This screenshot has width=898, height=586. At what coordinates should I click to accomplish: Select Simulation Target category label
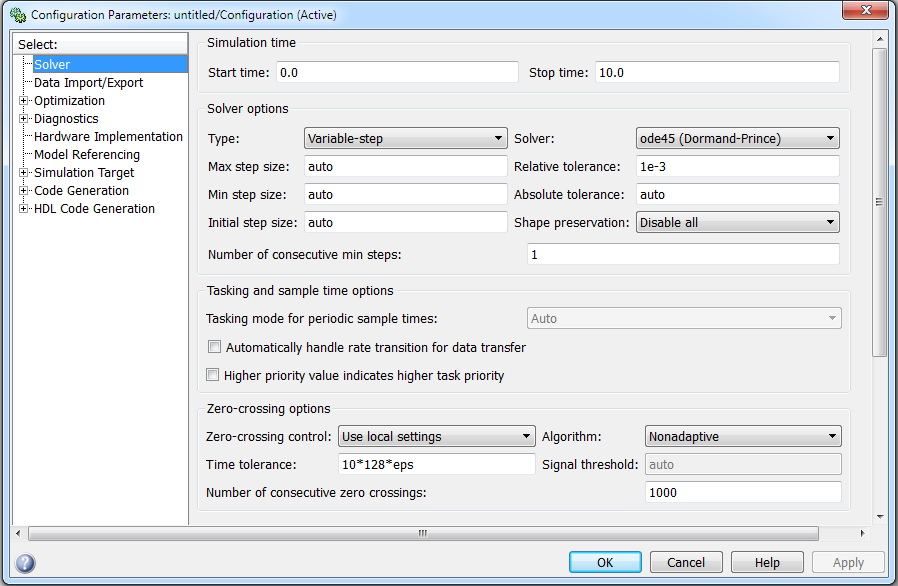click(x=84, y=172)
